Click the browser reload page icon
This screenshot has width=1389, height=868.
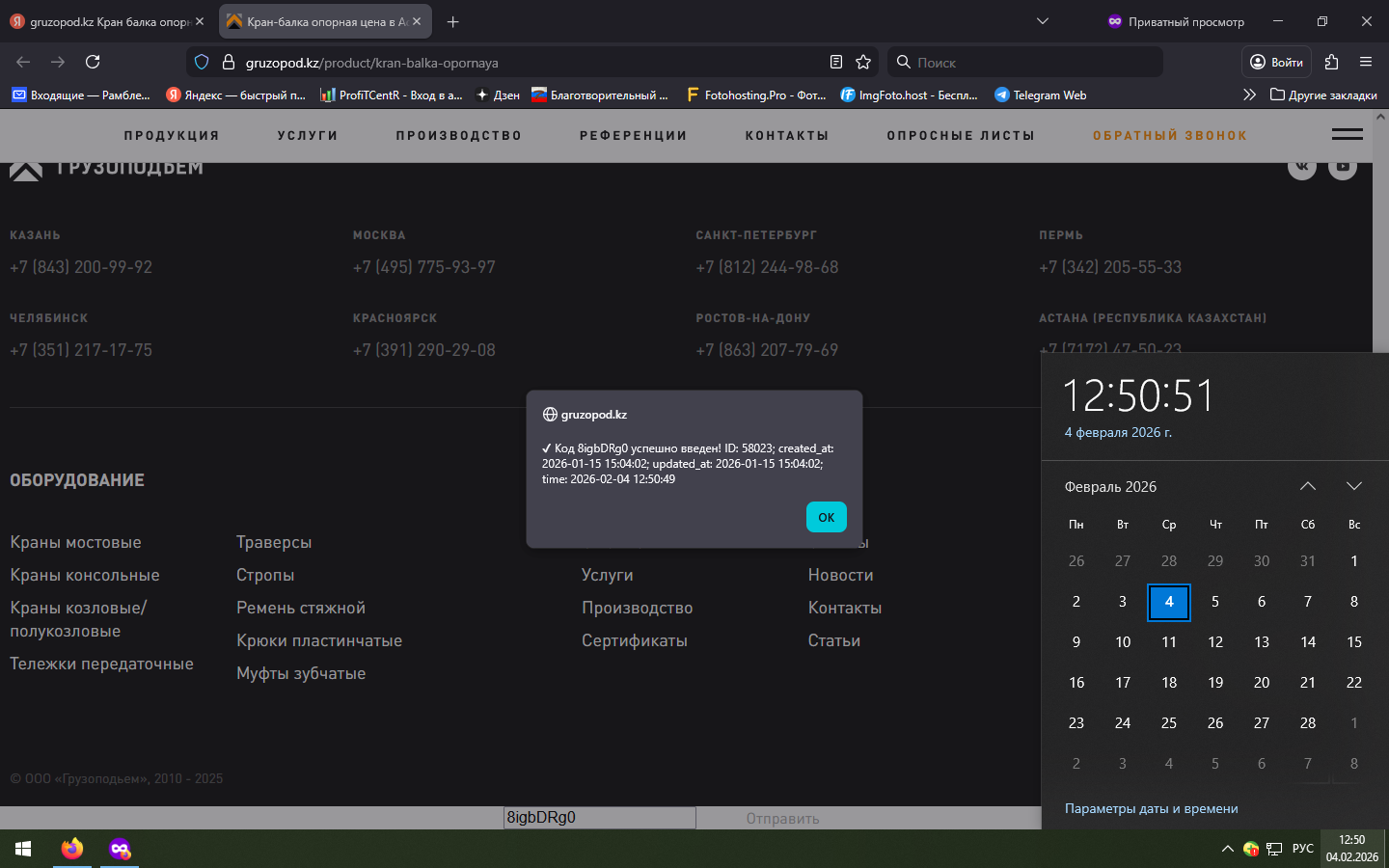(x=93, y=62)
